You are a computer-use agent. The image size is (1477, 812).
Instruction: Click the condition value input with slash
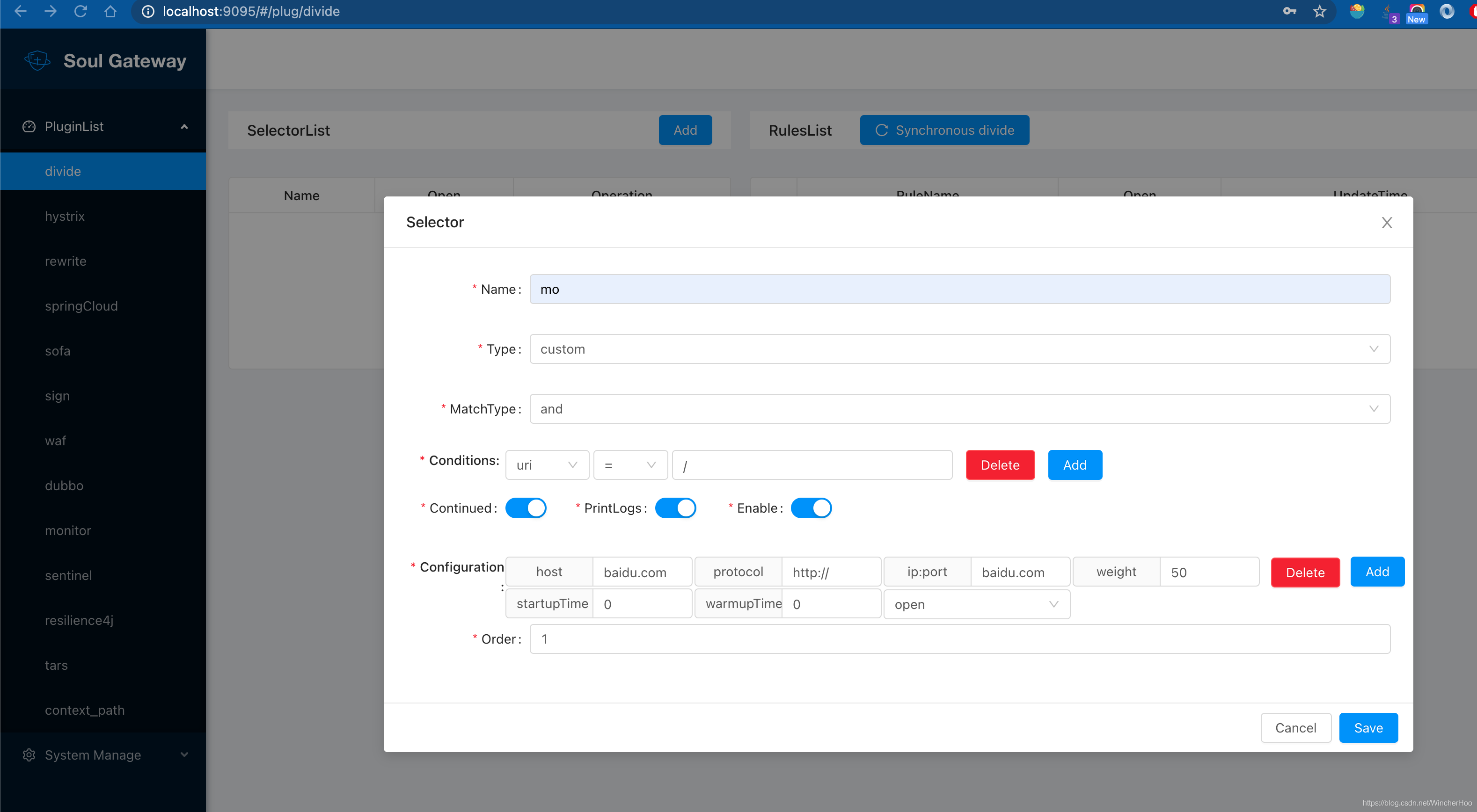(x=812, y=465)
